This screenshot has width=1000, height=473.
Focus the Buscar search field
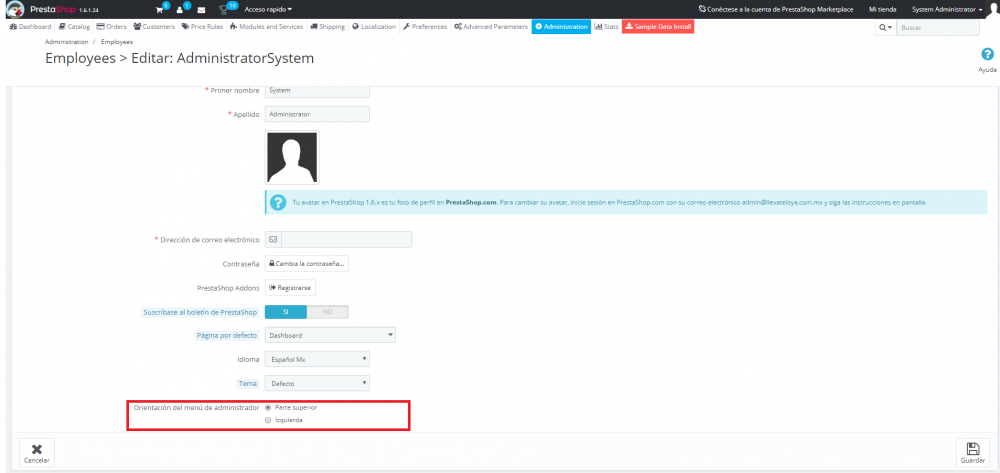pyautogui.click(x=938, y=27)
